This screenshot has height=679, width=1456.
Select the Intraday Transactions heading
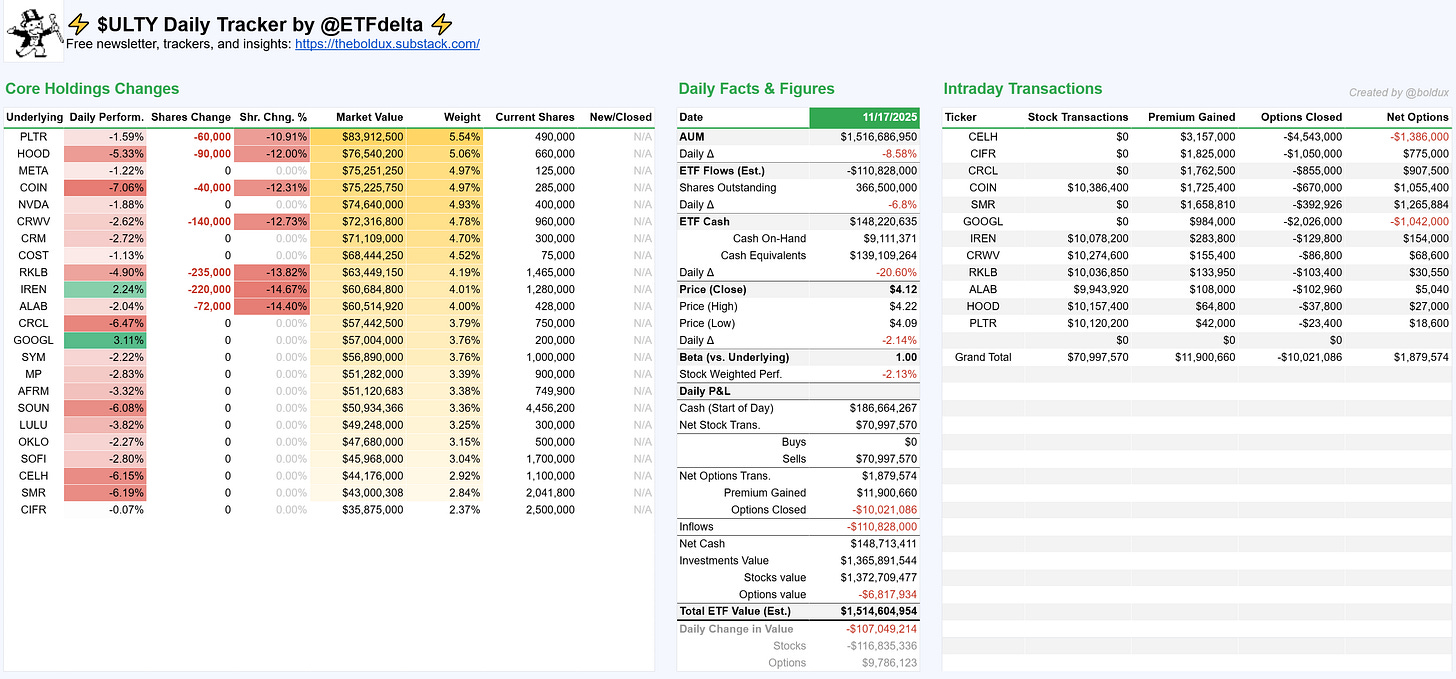point(1023,89)
